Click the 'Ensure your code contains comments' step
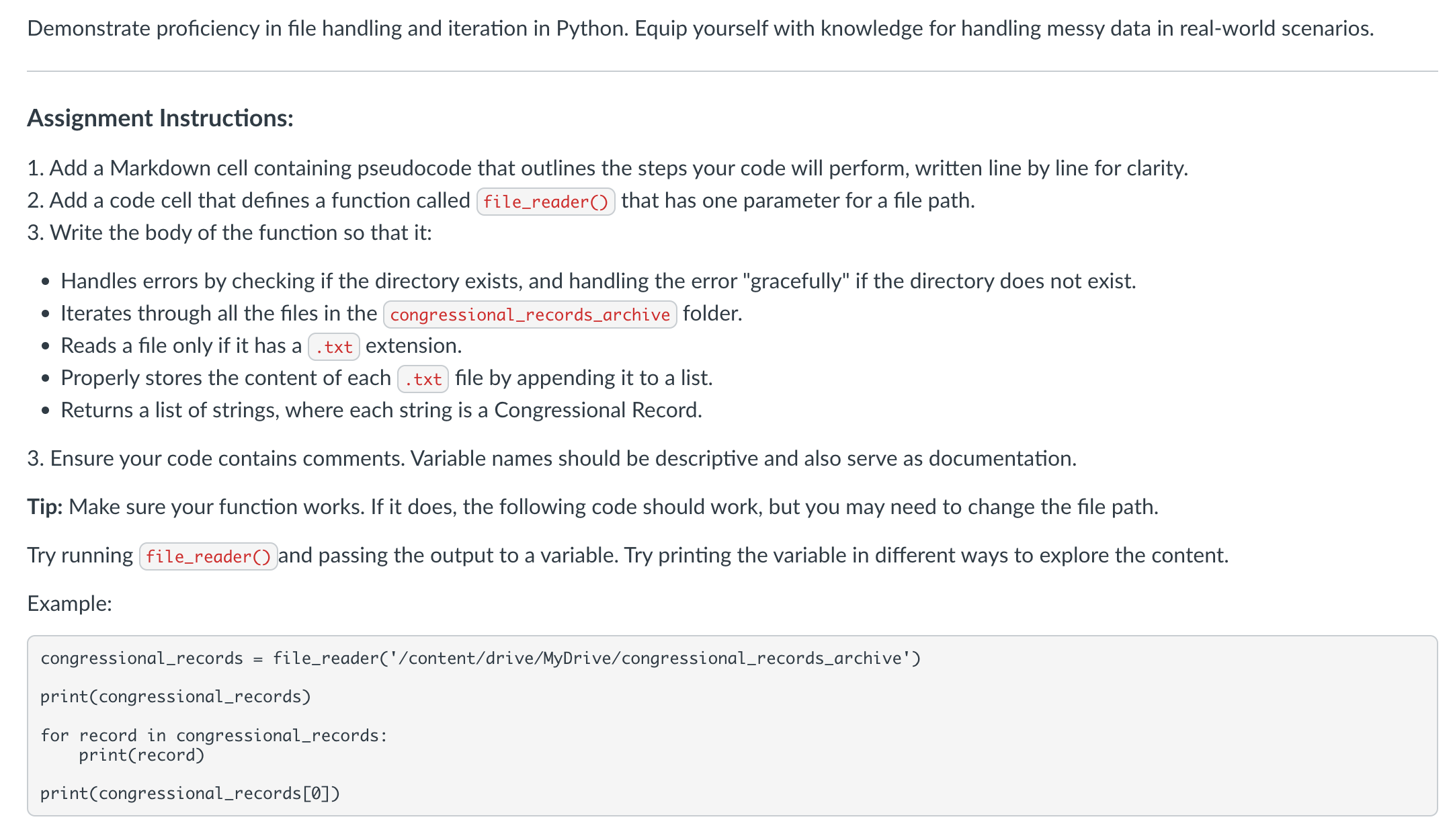 point(551,458)
